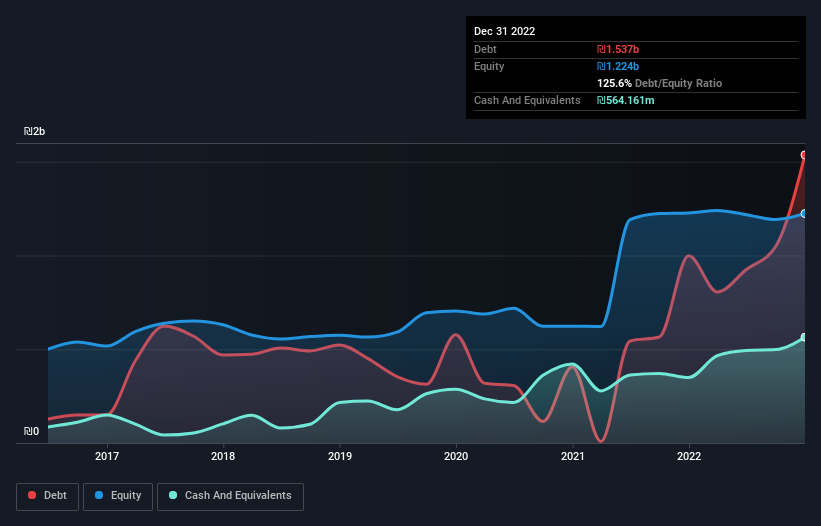Click the ₪1.537b debt value
The height and width of the screenshot is (526, 821).
click(618, 49)
